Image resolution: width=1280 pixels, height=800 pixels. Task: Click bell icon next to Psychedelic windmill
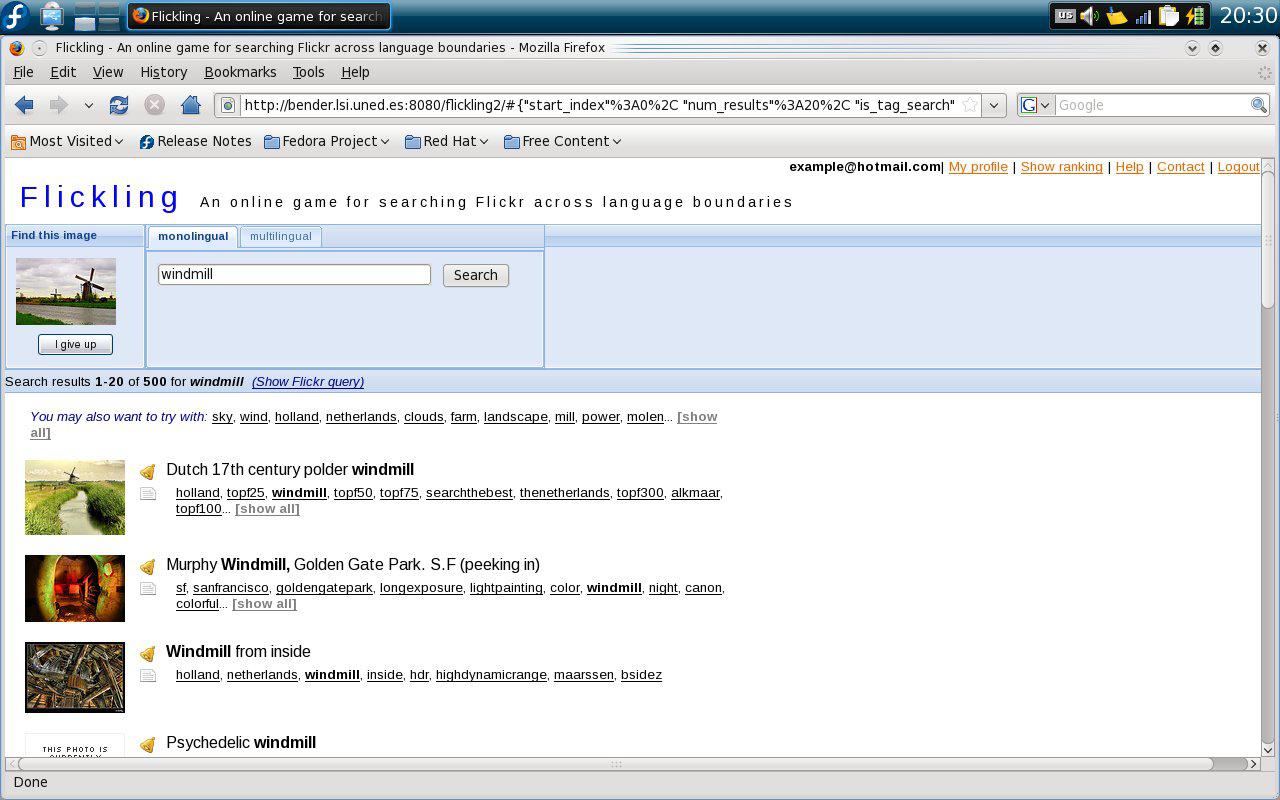pyautogui.click(x=148, y=744)
